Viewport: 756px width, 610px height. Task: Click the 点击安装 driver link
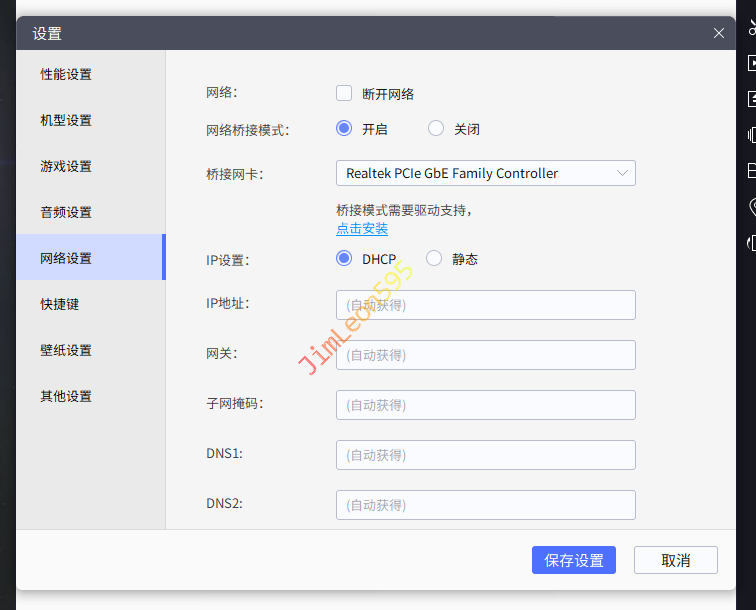point(362,228)
